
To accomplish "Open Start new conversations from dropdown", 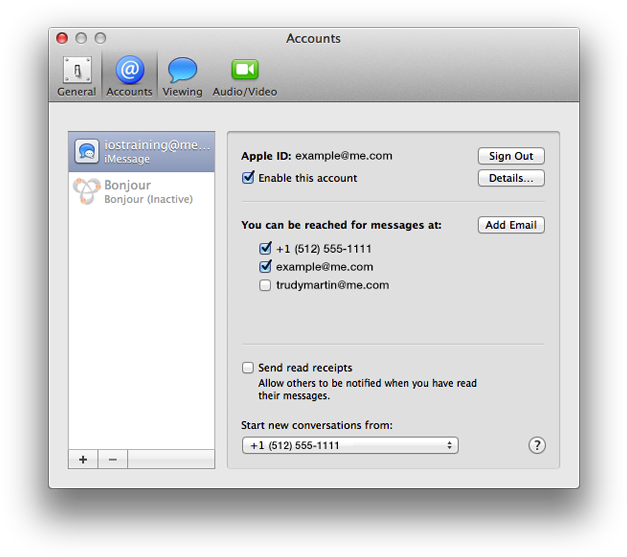I will point(350,445).
